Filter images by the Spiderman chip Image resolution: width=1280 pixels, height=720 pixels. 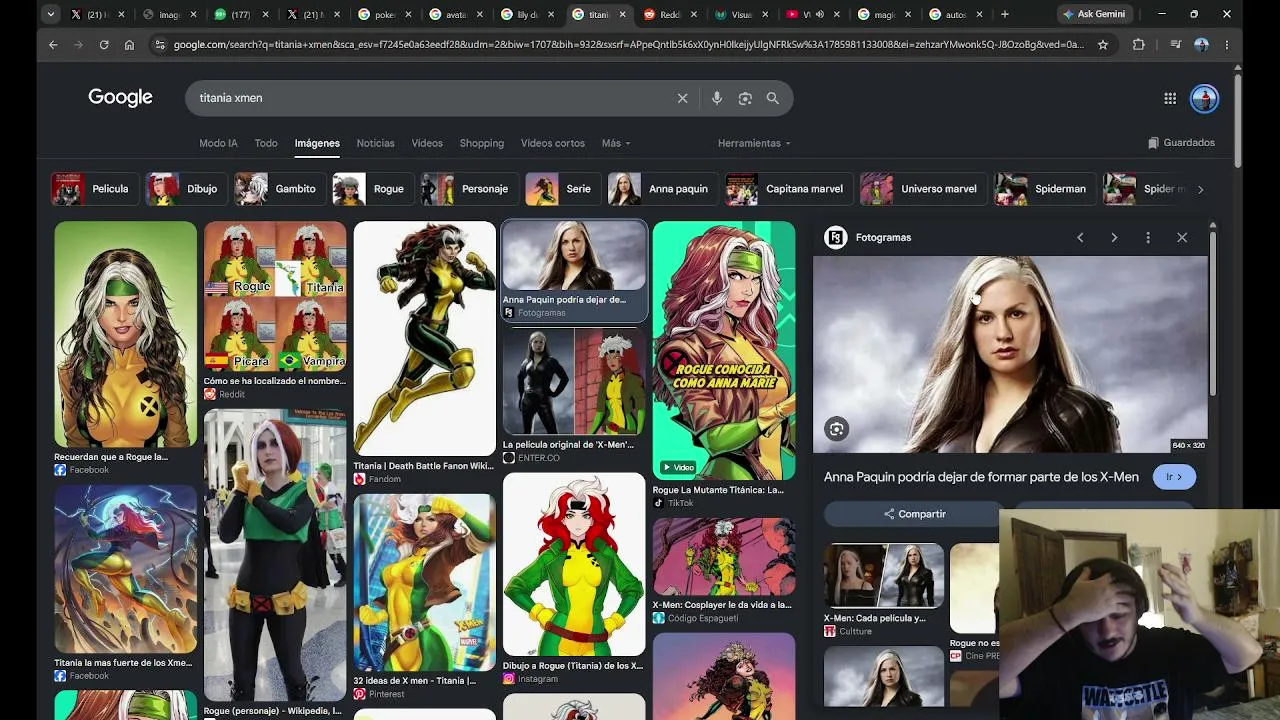pyautogui.click(x=1044, y=189)
